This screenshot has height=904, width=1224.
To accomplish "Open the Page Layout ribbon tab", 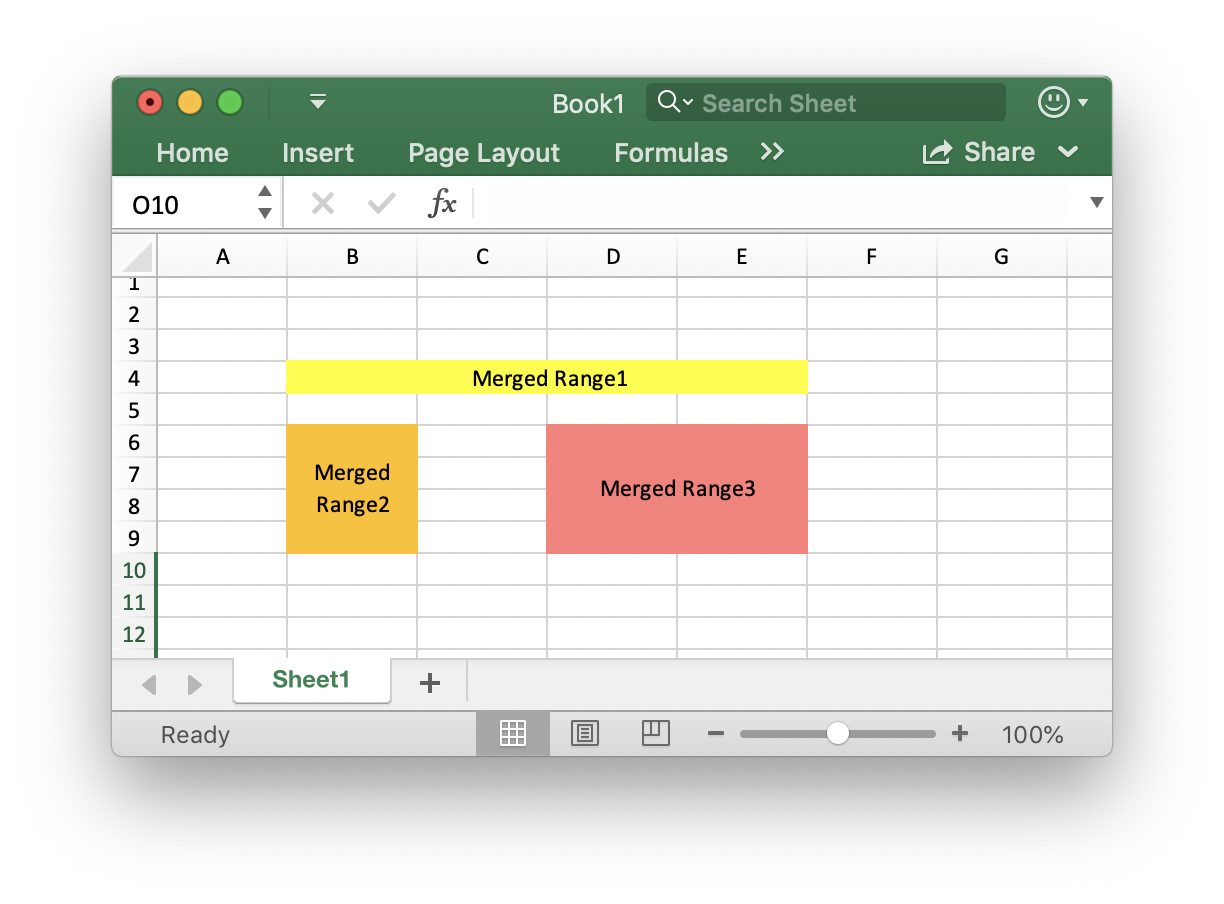I will pos(483,152).
